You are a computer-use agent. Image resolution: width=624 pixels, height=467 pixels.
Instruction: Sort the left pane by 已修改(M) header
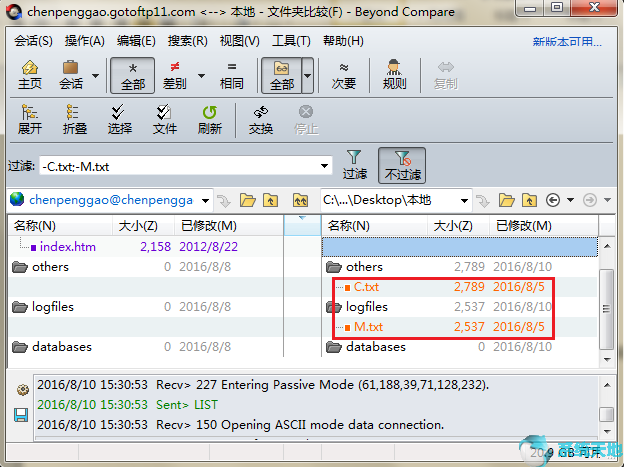click(229, 226)
